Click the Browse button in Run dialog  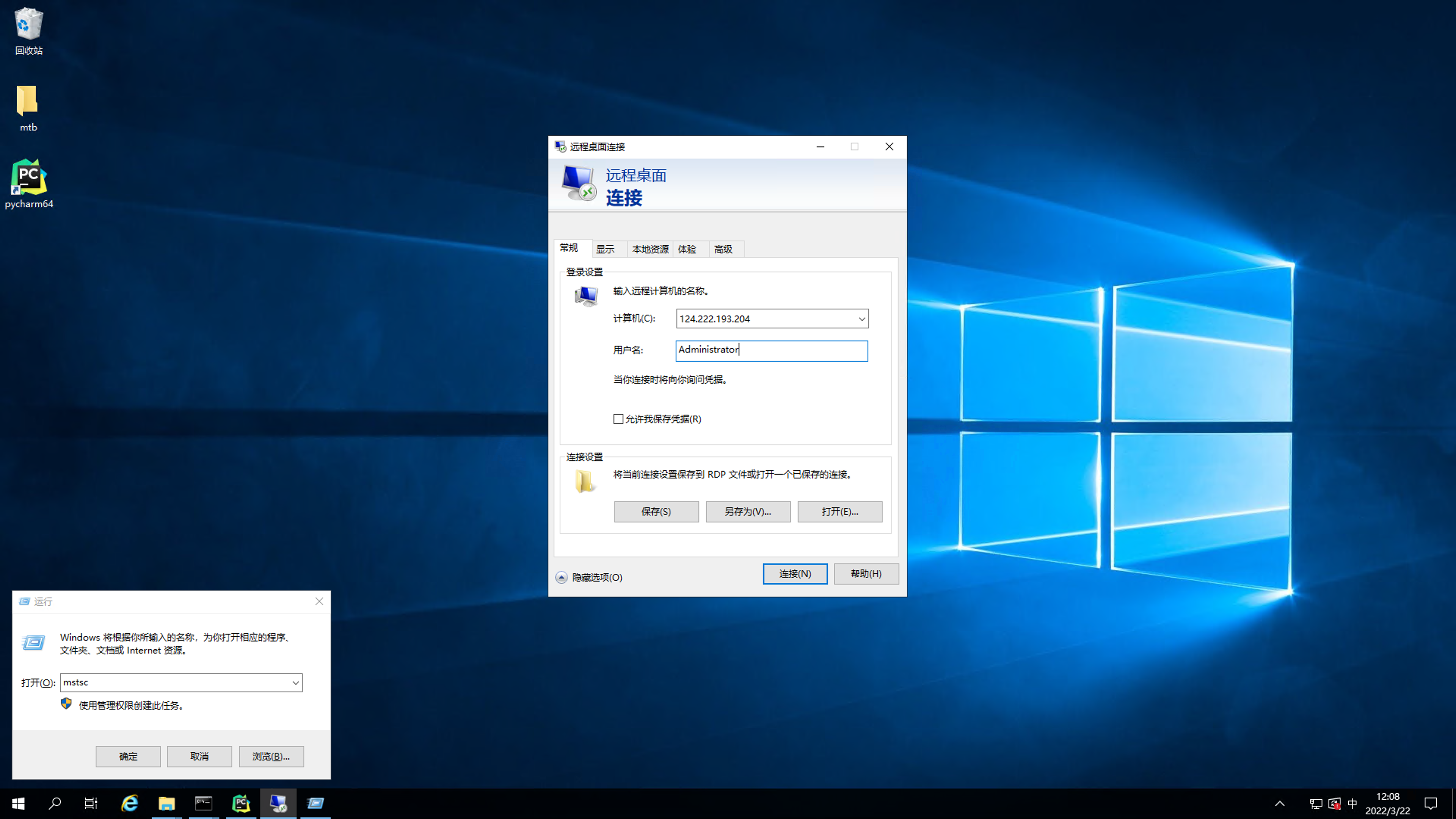271,756
